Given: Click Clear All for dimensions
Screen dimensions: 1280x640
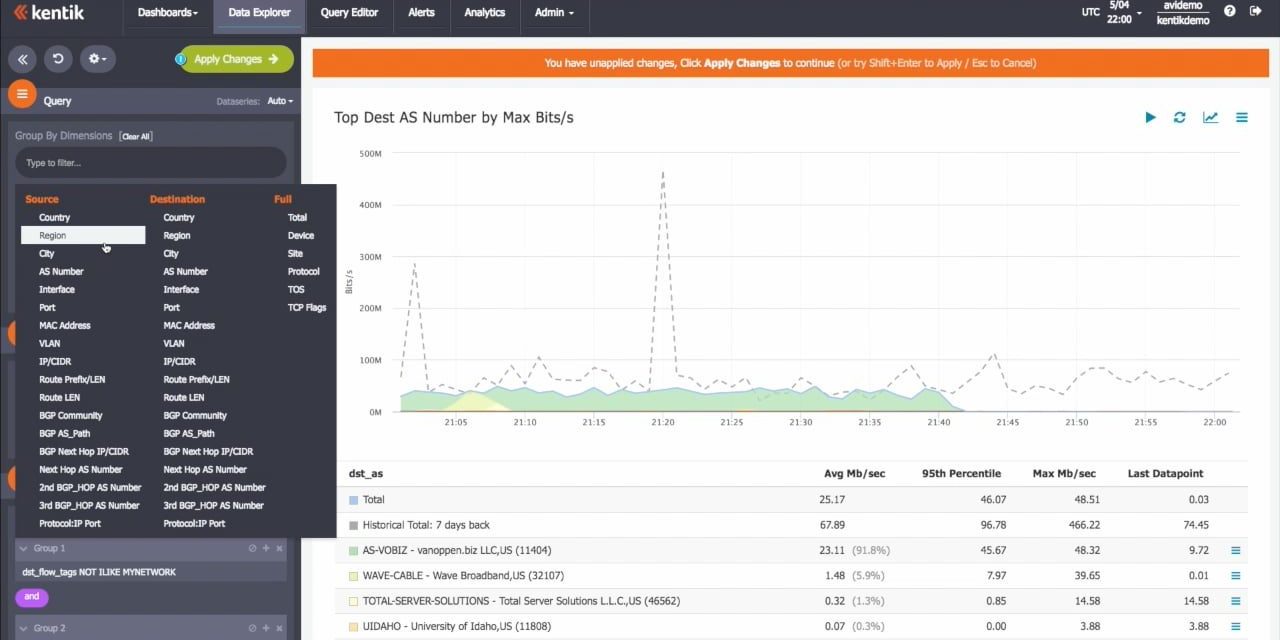Looking at the screenshot, I should 136,136.
